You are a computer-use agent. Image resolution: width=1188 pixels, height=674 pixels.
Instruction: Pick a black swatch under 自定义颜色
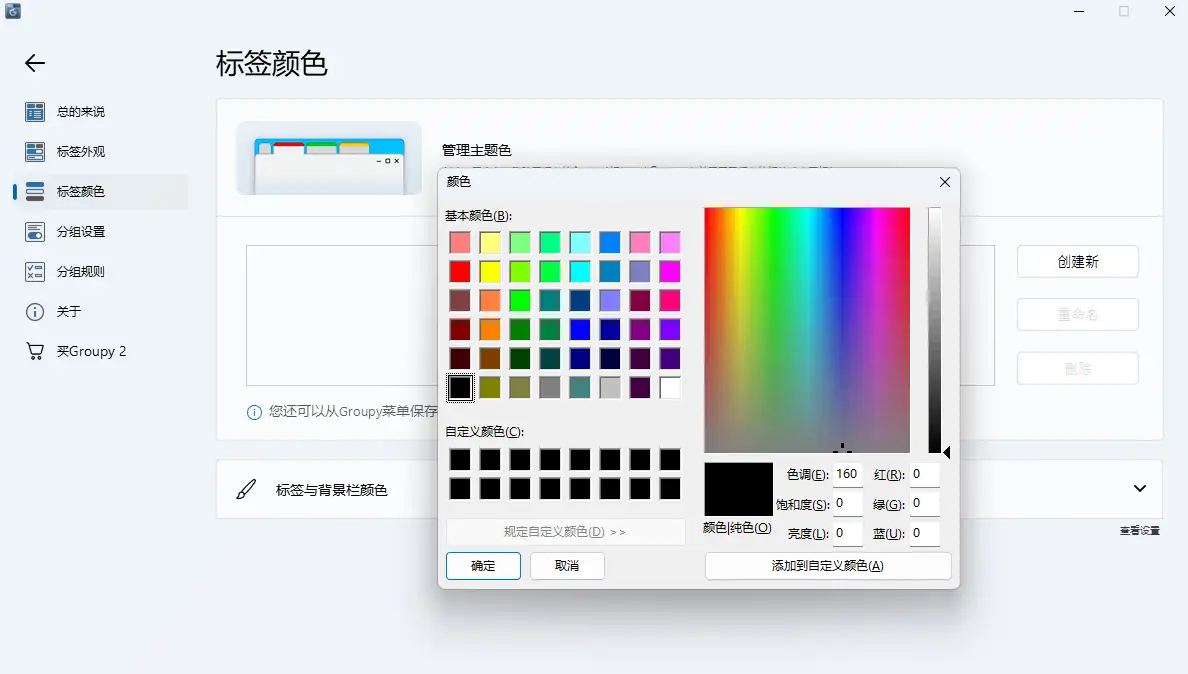[460, 460]
